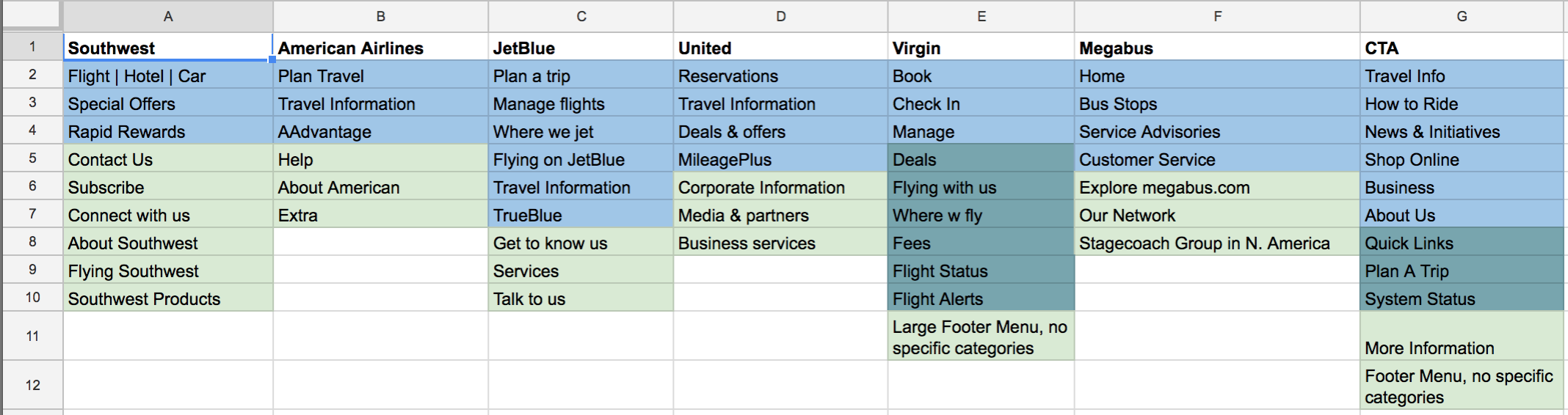Select the Corporate Information cell
Viewport: 1568px width, 415px height.
click(x=780, y=187)
